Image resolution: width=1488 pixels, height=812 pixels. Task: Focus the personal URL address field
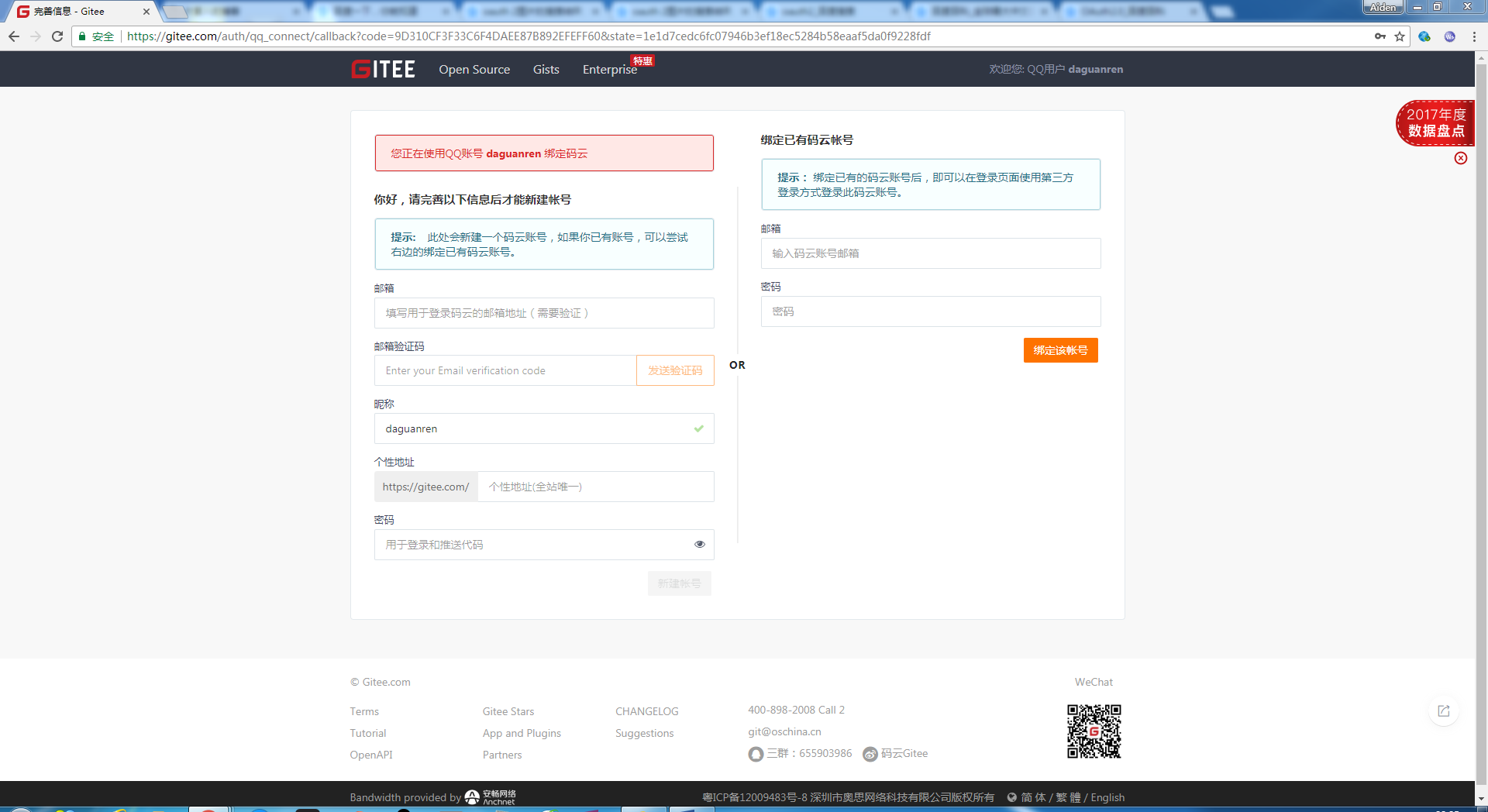(596, 487)
